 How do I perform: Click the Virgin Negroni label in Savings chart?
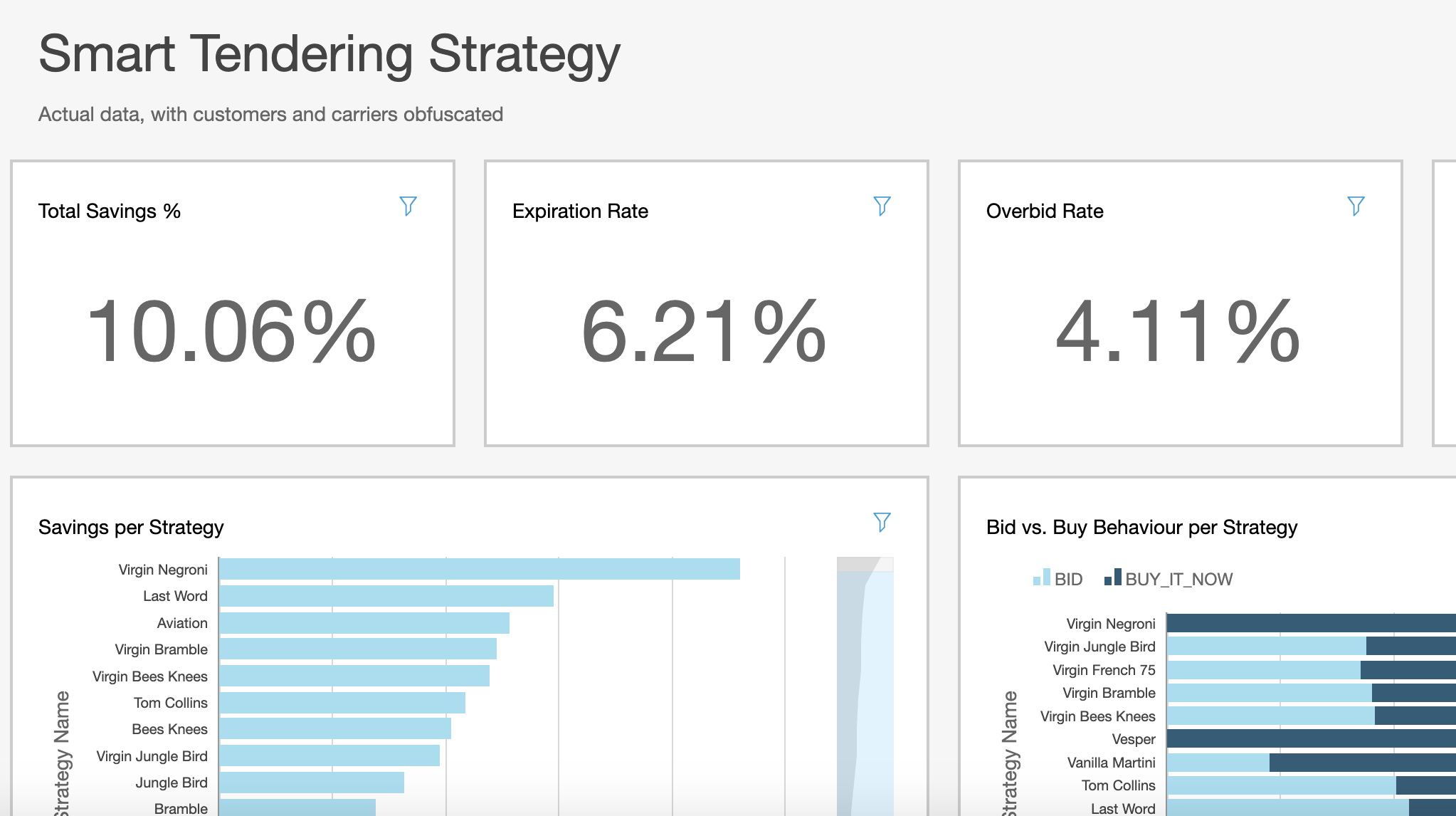(x=163, y=570)
